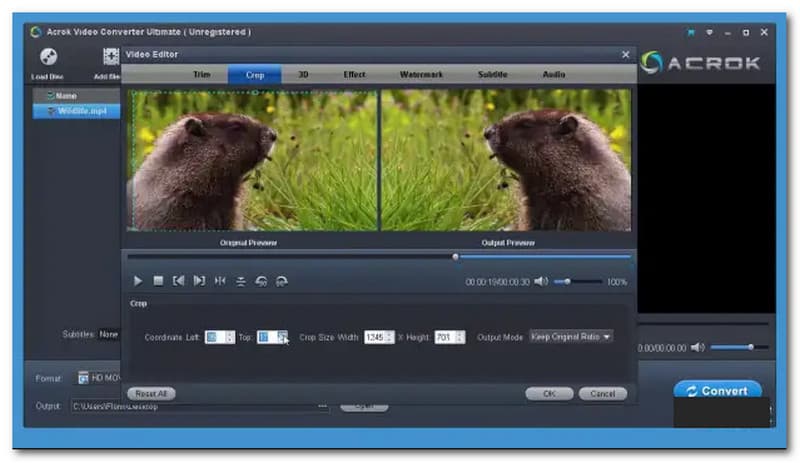Adjust the Left coordinate stepper arrows
Screen dimensions: 800x463
point(228,337)
